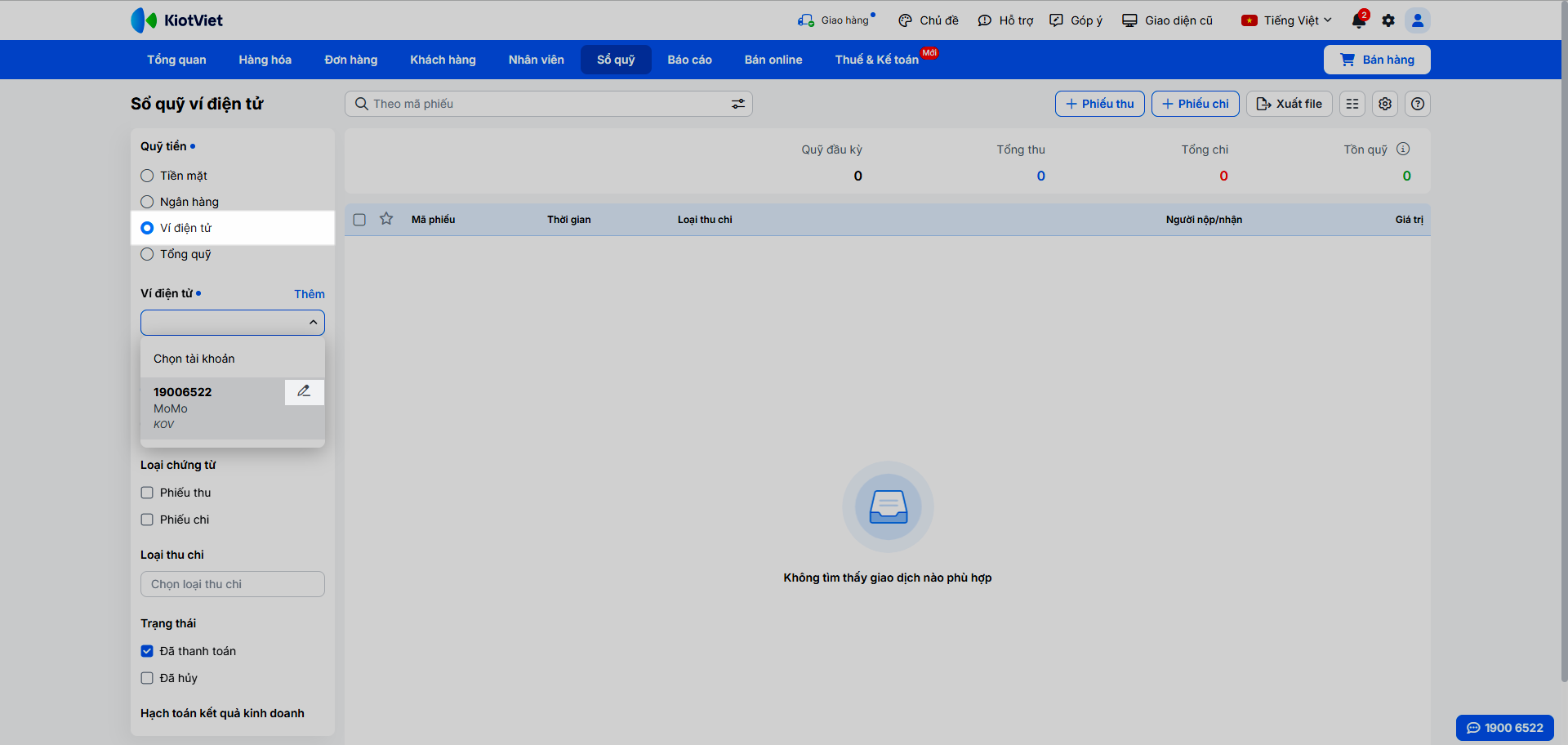Create new Phiếu chi
The image size is (1568, 745).
(1196, 104)
